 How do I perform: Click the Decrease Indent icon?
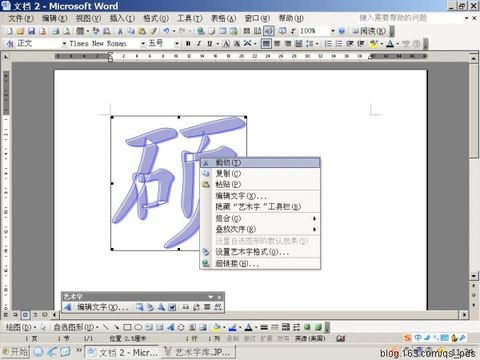[350, 44]
